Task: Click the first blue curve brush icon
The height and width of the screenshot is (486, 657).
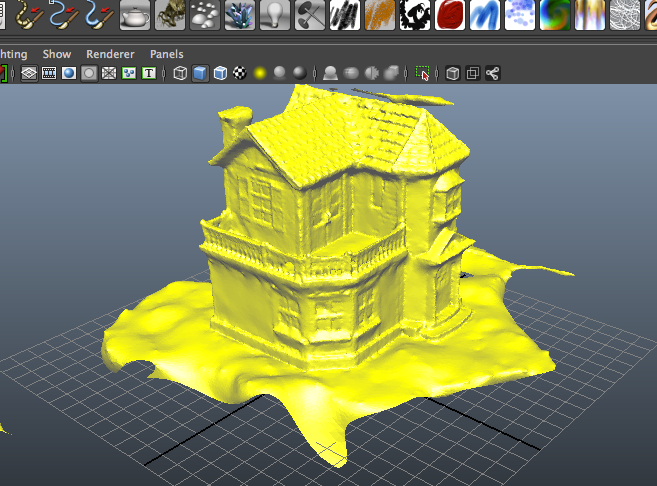Action: [64, 15]
